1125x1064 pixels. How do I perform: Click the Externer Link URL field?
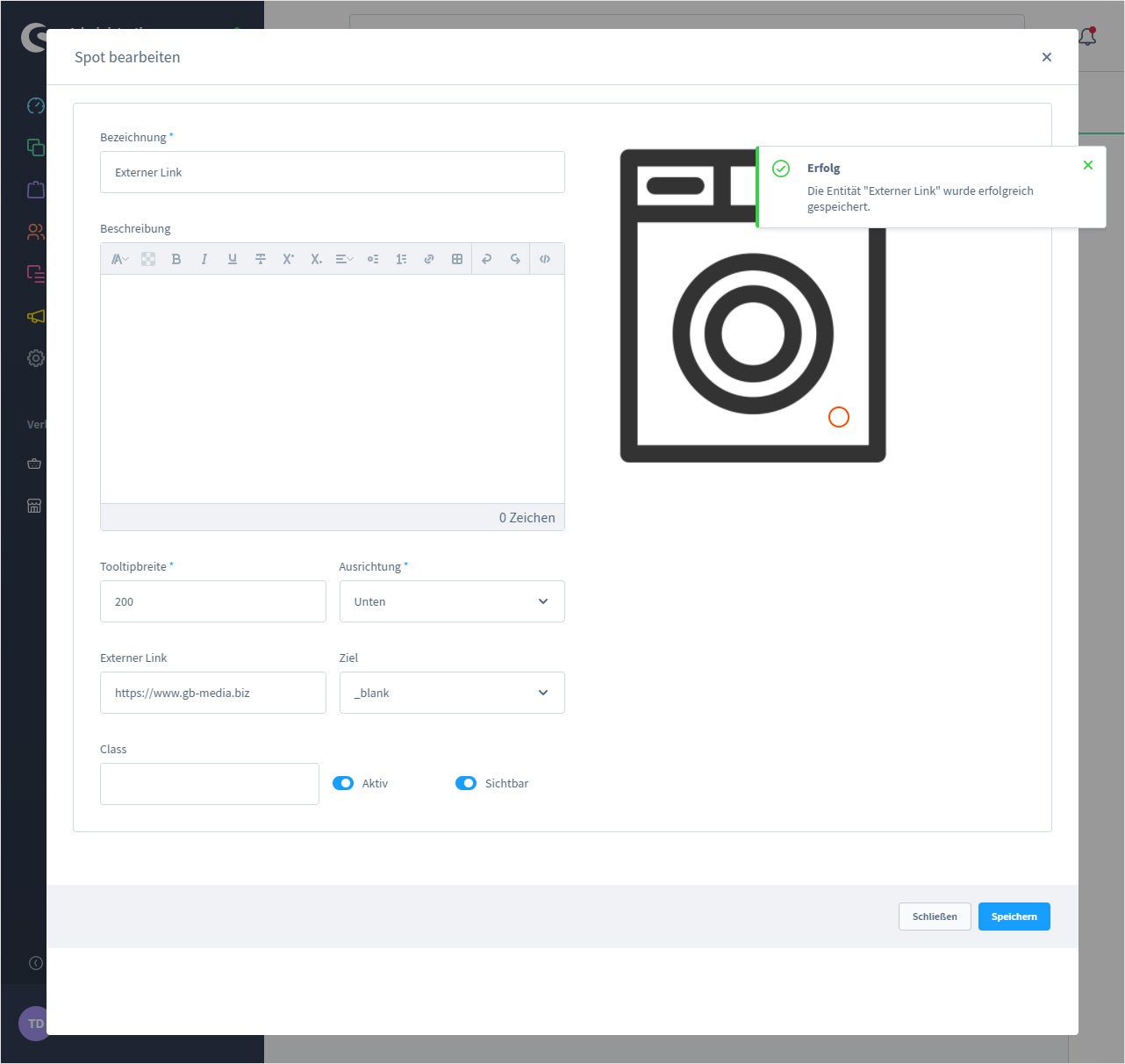[x=213, y=693]
